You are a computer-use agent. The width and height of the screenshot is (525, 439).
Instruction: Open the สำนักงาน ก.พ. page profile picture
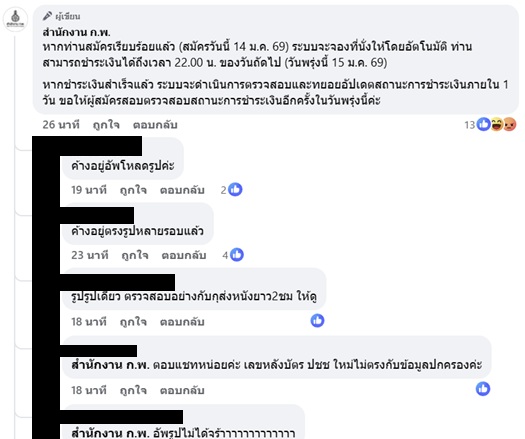(15, 20)
